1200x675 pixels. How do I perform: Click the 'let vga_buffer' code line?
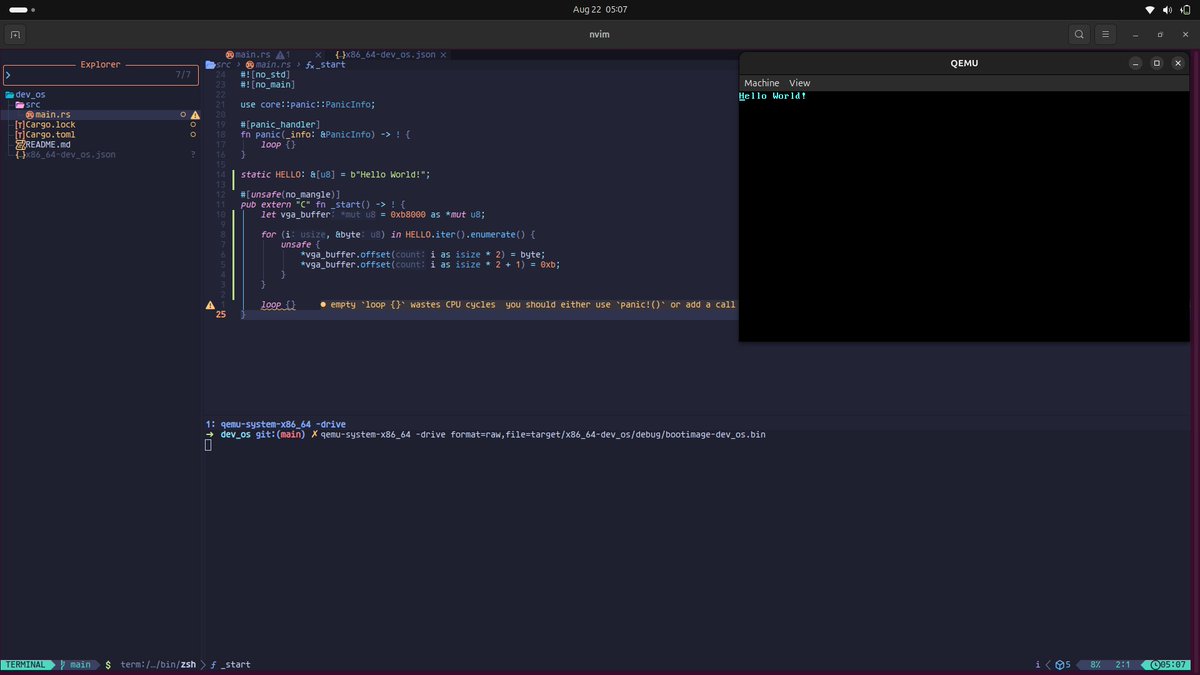click(x=372, y=214)
